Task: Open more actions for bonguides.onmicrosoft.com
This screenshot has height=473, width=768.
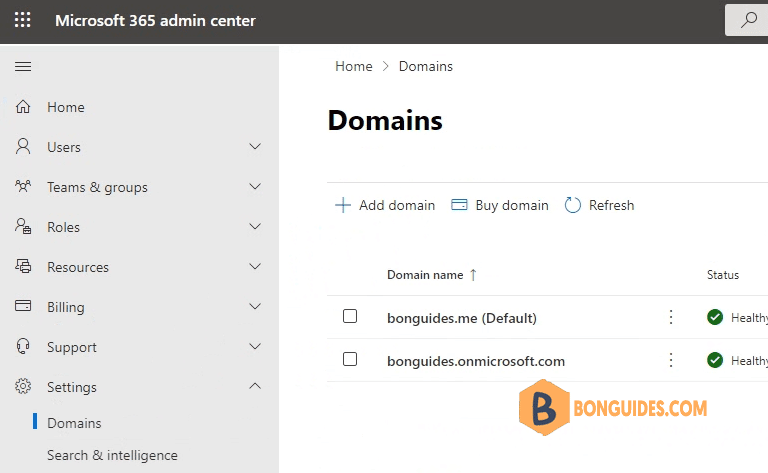Action: pyautogui.click(x=671, y=360)
